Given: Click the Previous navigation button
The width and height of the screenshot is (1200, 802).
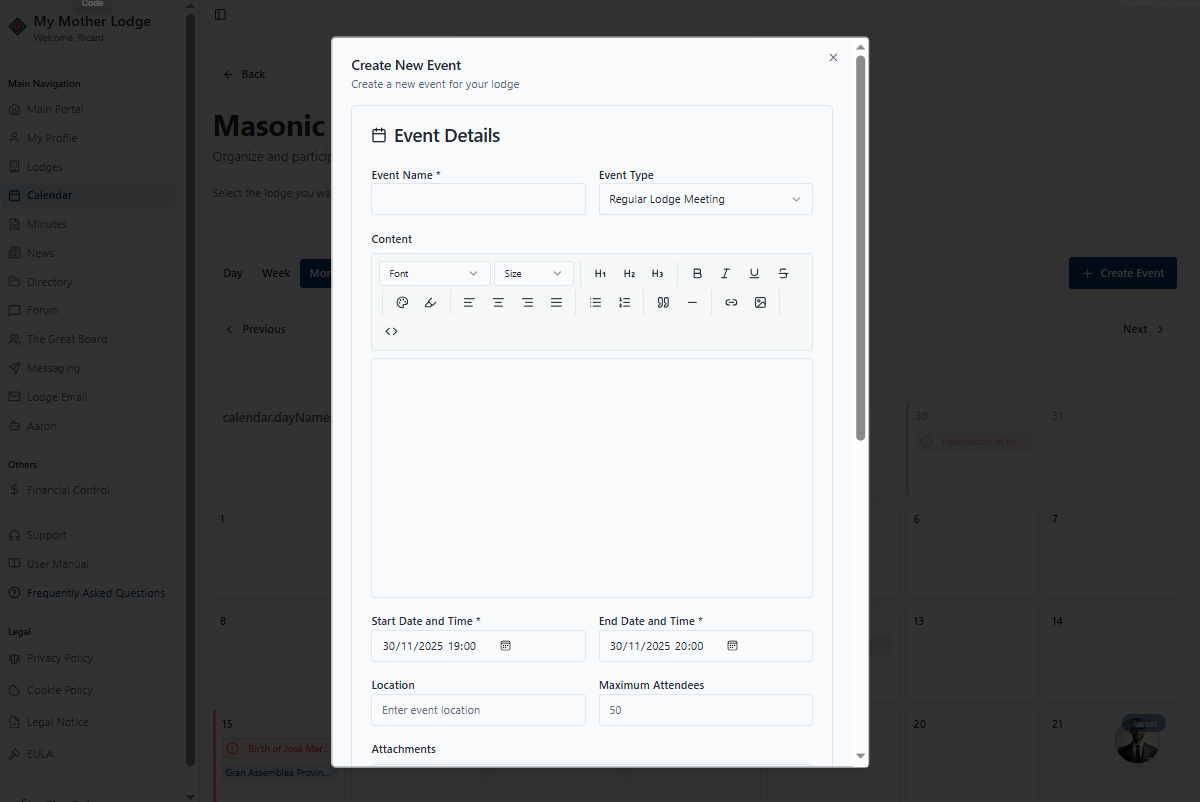Looking at the screenshot, I should (255, 329).
